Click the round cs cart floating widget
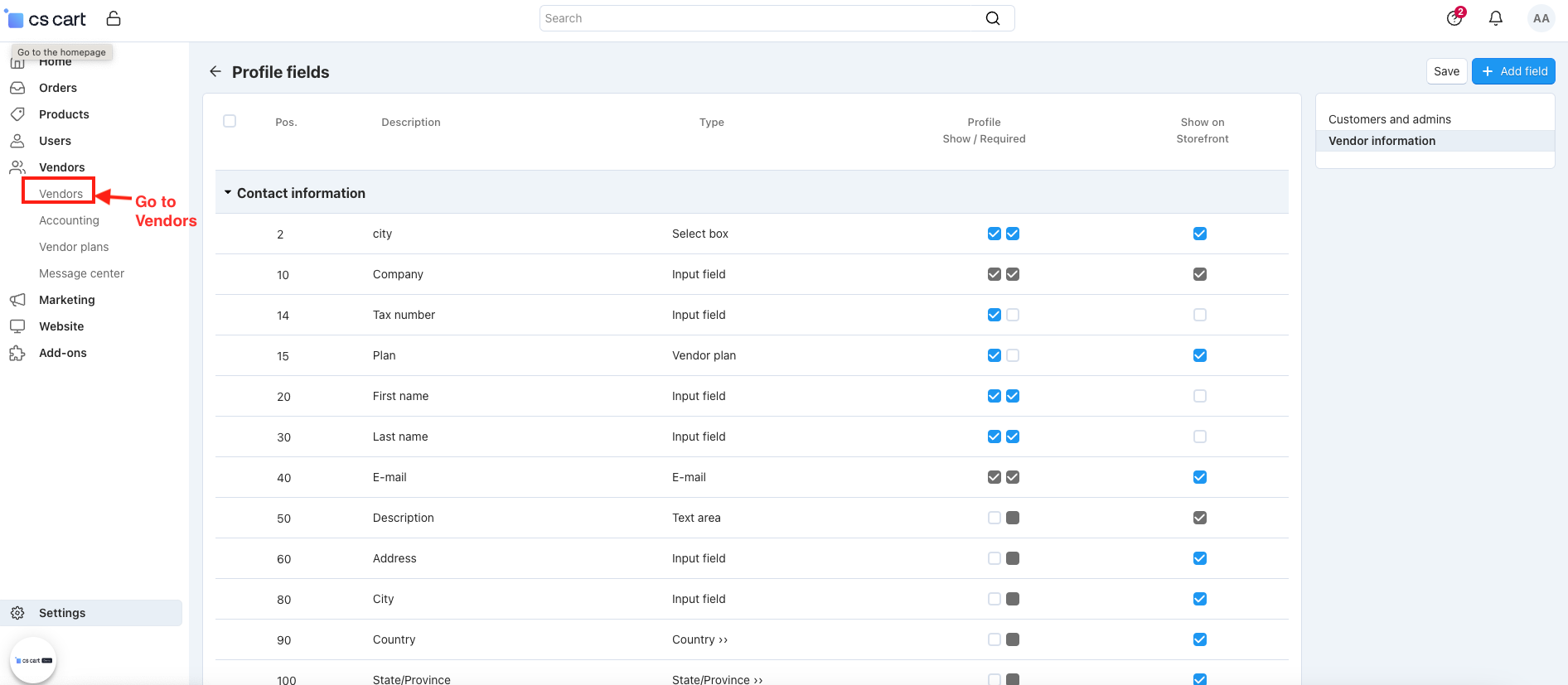The height and width of the screenshot is (685, 1568). coord(33,660)
